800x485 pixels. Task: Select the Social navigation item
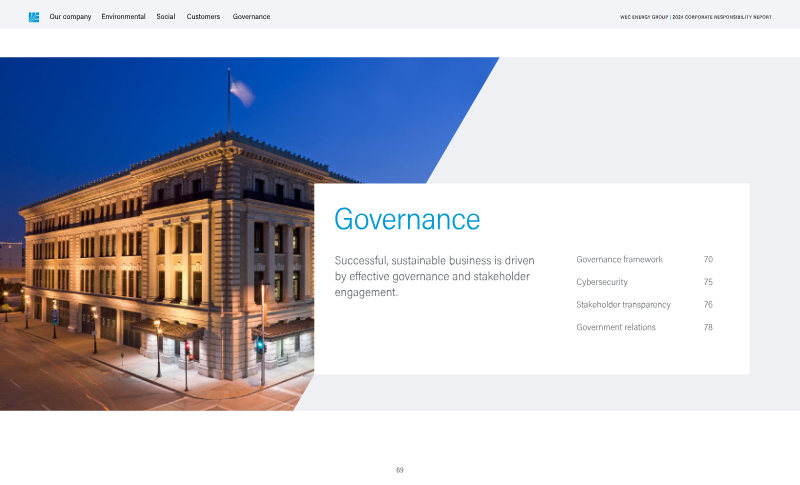(165, 17)
